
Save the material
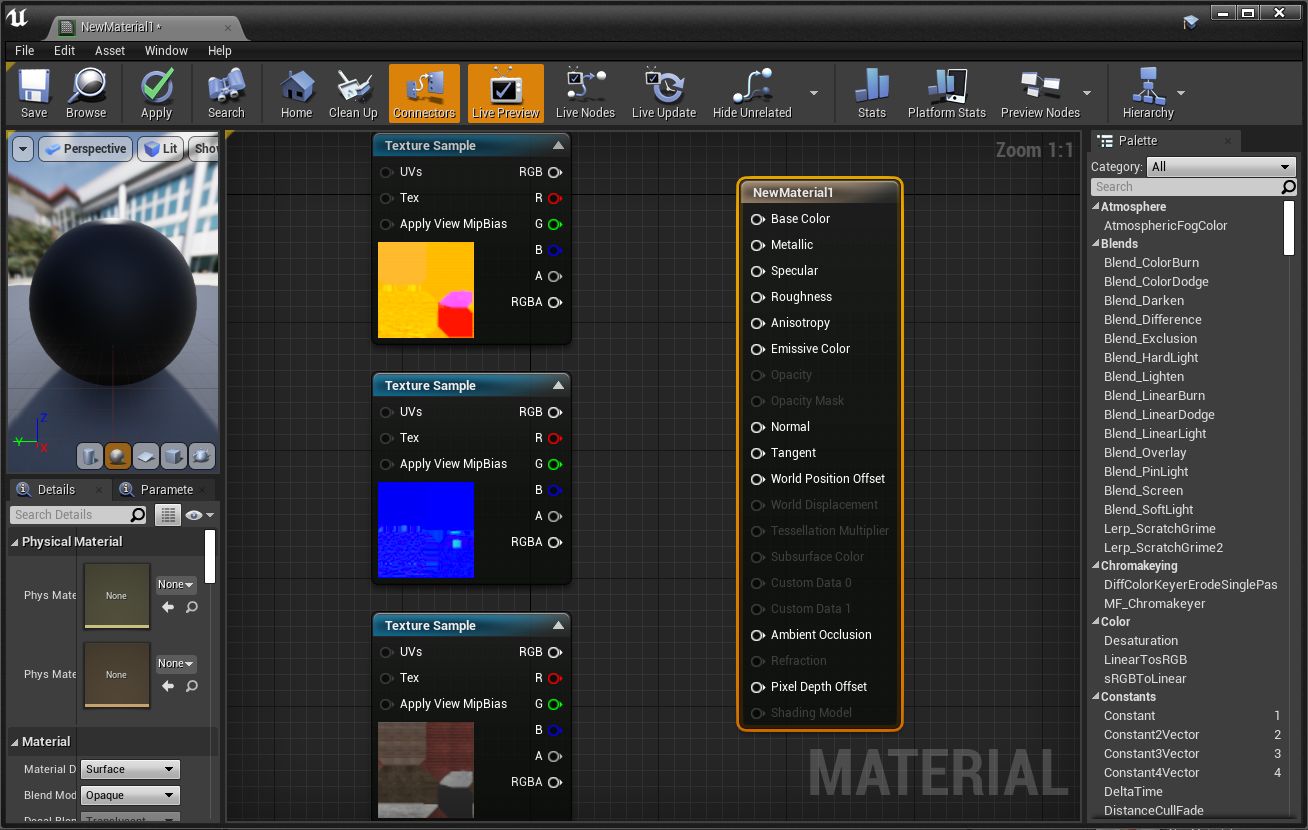(x=33, y=93)
